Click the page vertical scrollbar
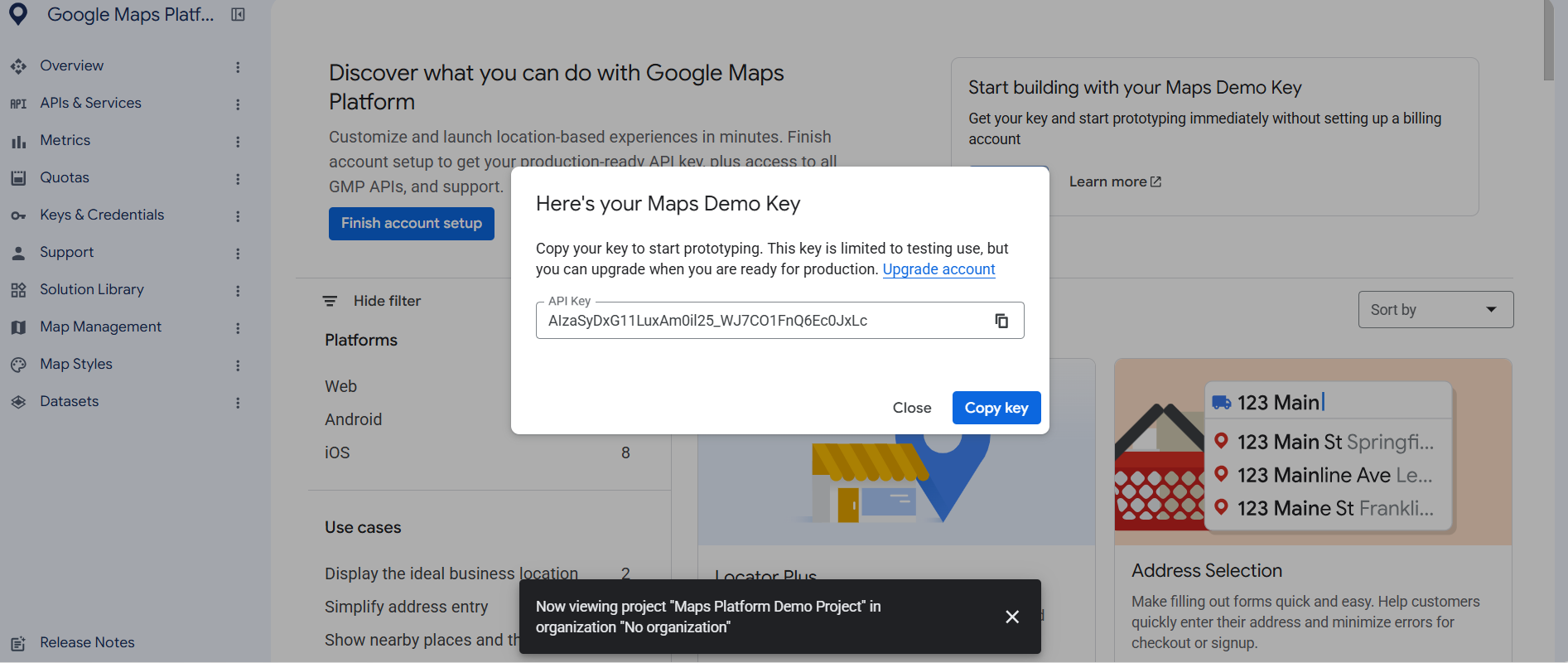 [1548, 40]
